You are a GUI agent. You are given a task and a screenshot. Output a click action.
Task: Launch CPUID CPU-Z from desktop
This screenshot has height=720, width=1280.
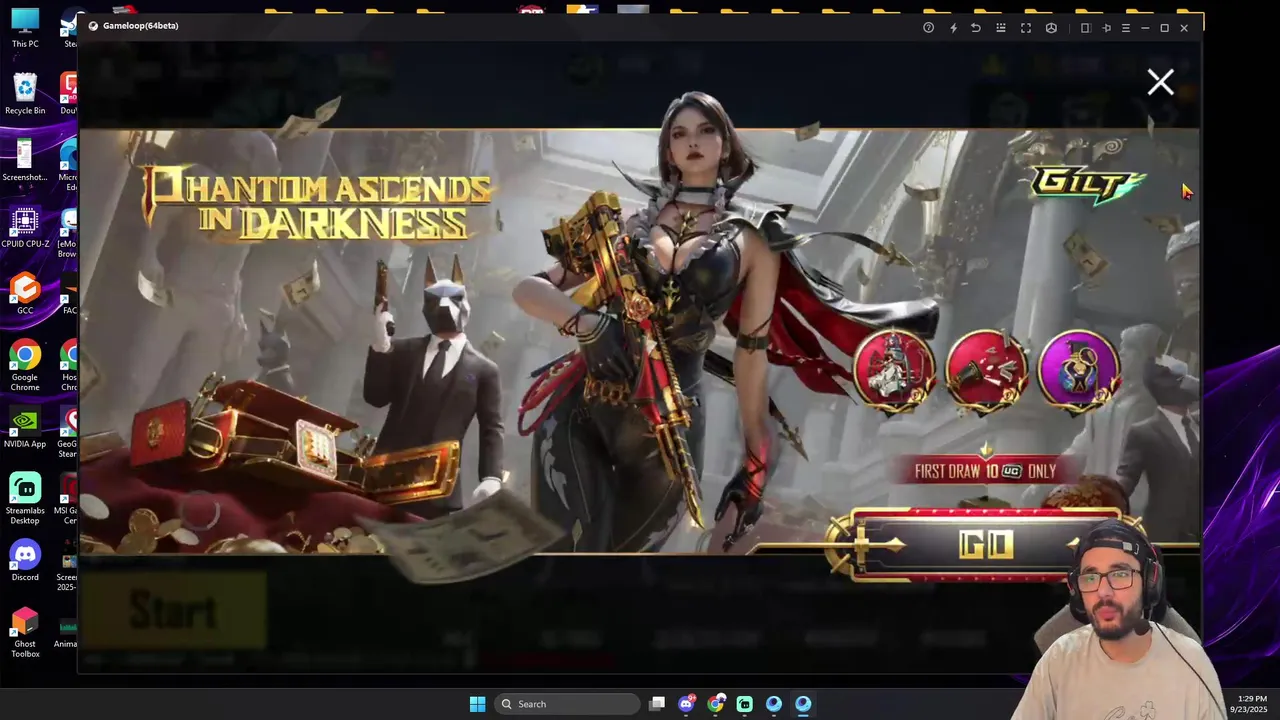coord(25,228)
